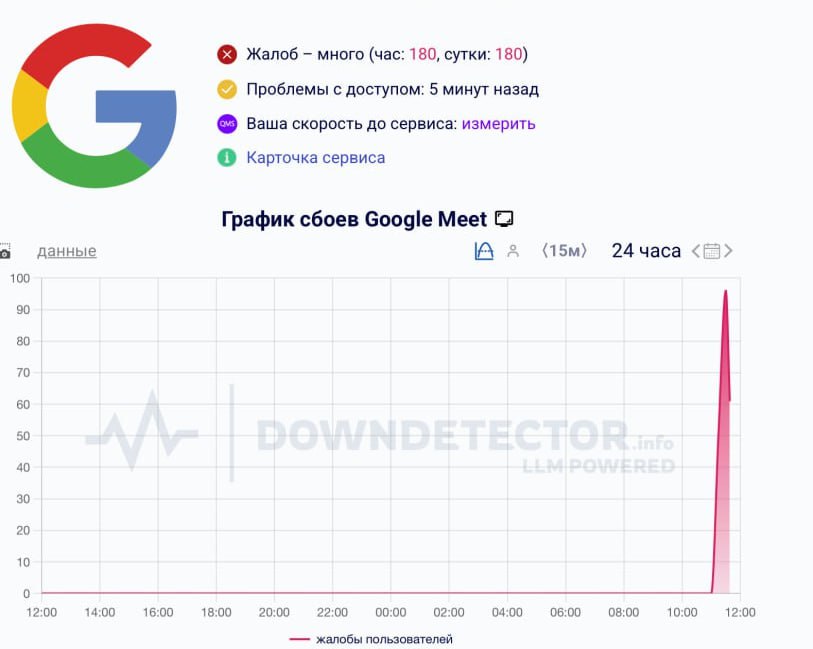The image size is (813, 649).
Task: Click the red complaints status icon
Action: (x=227, y=54)
